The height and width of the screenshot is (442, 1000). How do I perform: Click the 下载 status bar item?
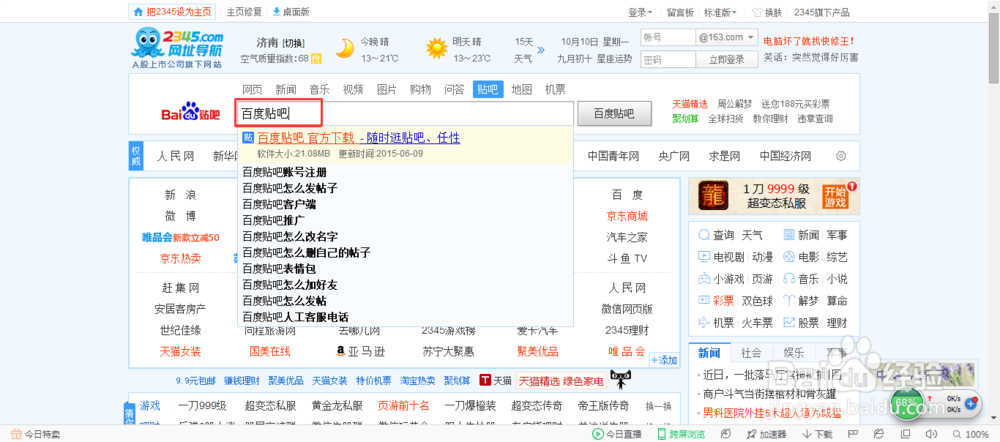click(817, 434)
